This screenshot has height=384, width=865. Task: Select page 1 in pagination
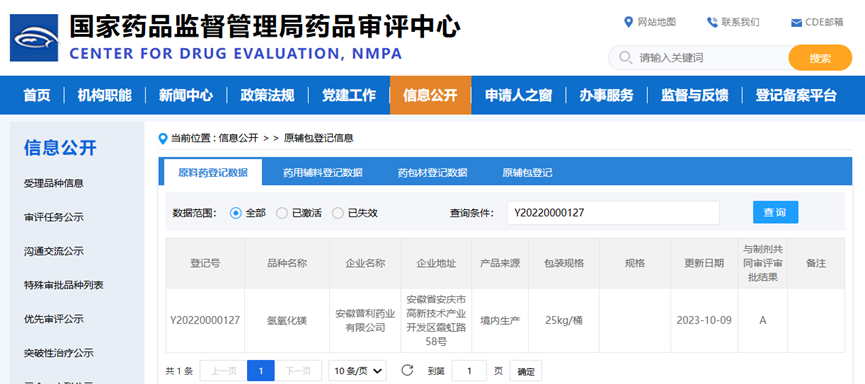click(260, 371)
